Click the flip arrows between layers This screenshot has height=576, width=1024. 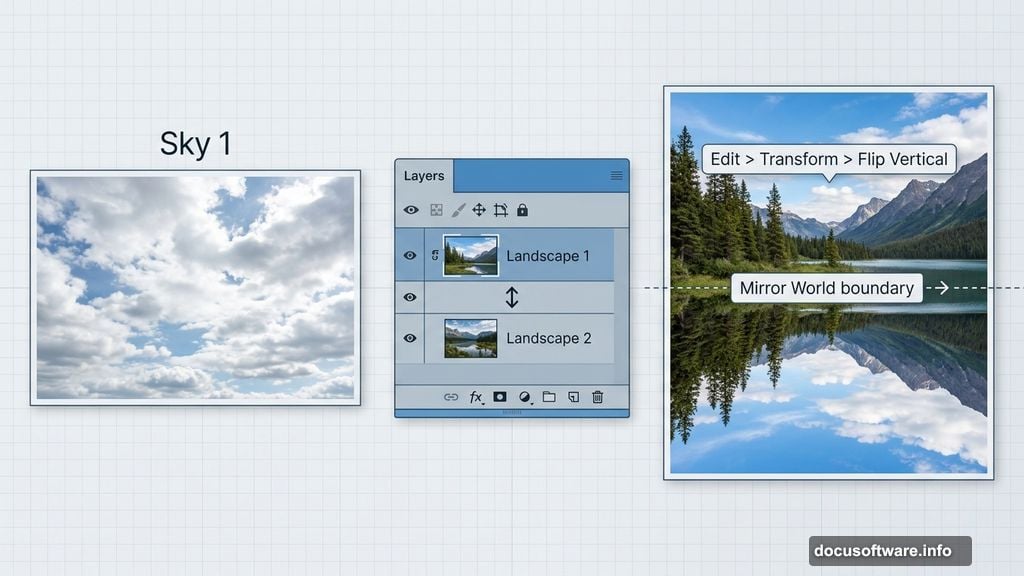pyautogui.click(x=513, y=297)
